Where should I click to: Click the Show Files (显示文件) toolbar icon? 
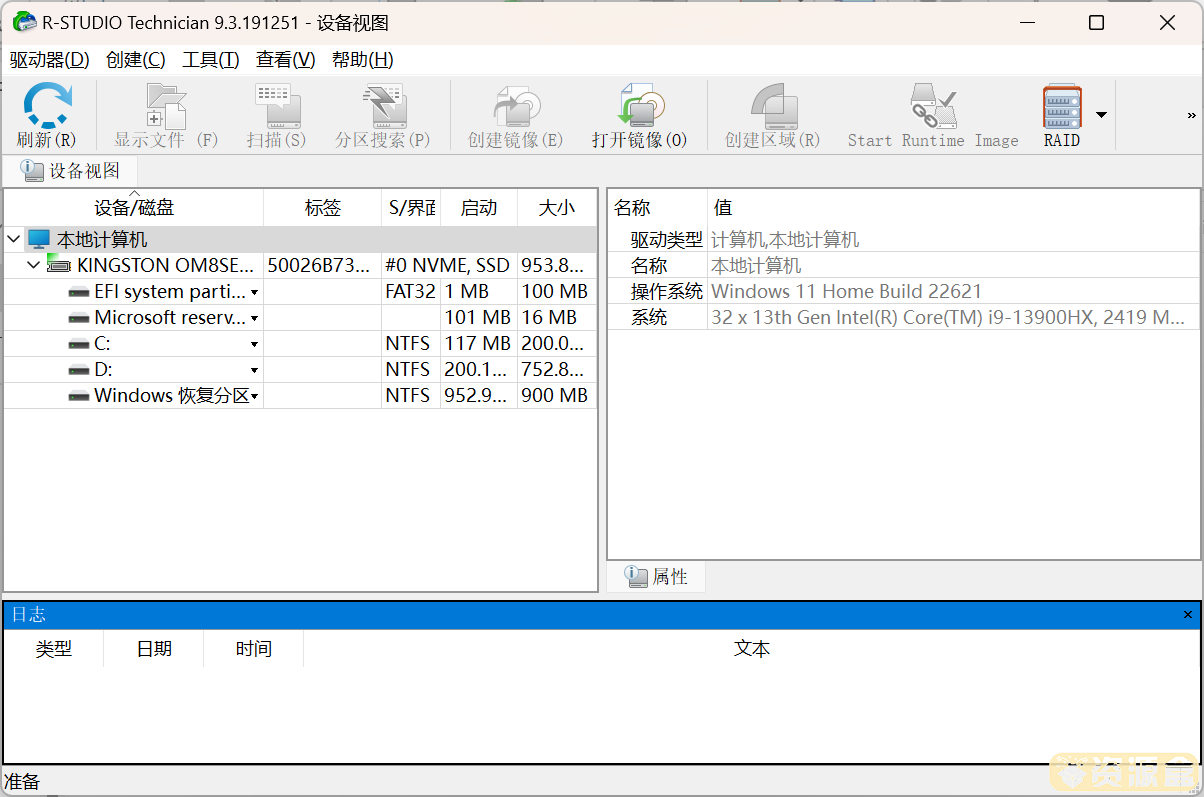pyautogui.click(x=166, y=106)
